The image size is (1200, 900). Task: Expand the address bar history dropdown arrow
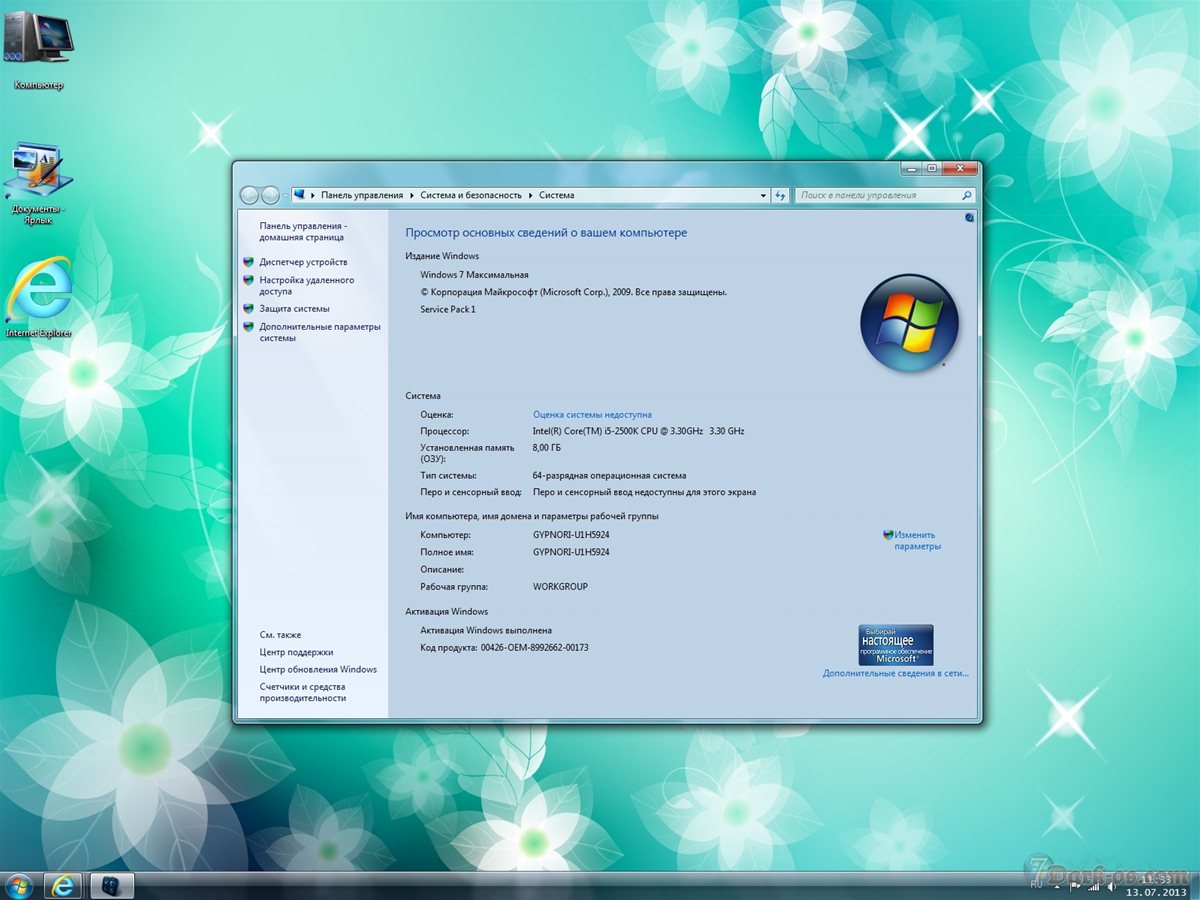tap(763, 196)
